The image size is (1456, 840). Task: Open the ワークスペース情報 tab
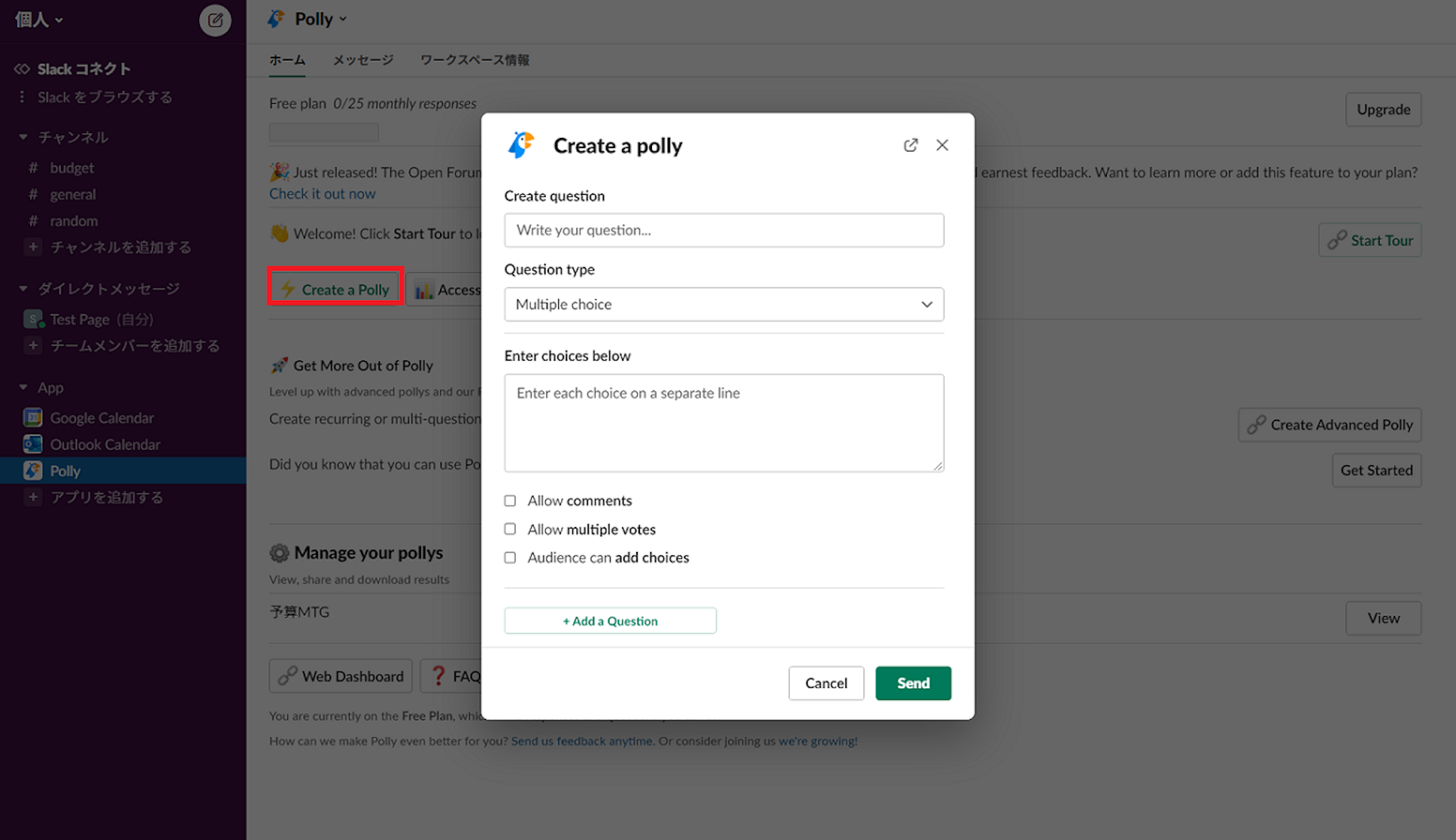click(x=474, y=60)
